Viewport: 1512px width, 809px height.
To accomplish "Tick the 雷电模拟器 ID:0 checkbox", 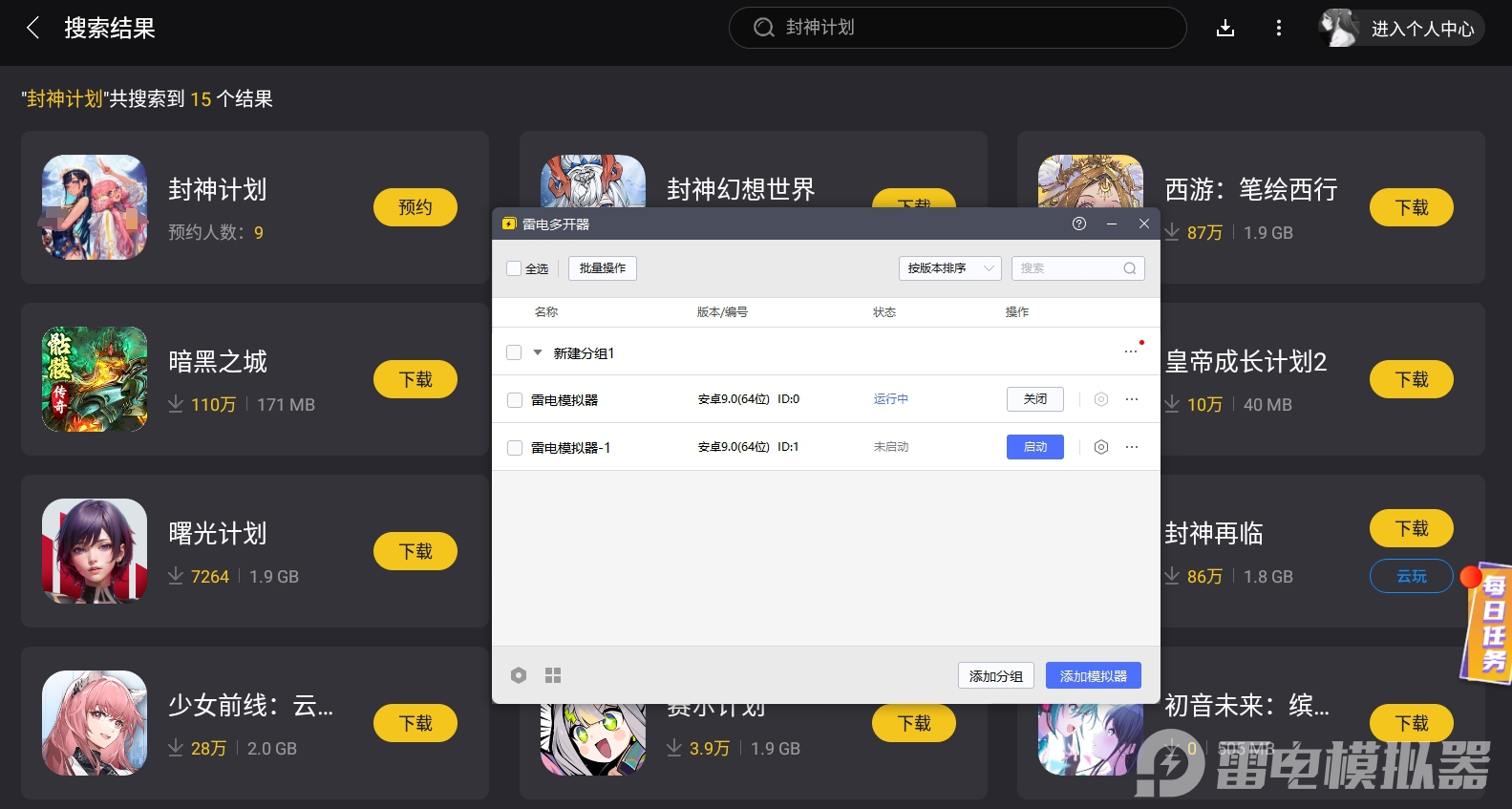I will coord(515,400).
